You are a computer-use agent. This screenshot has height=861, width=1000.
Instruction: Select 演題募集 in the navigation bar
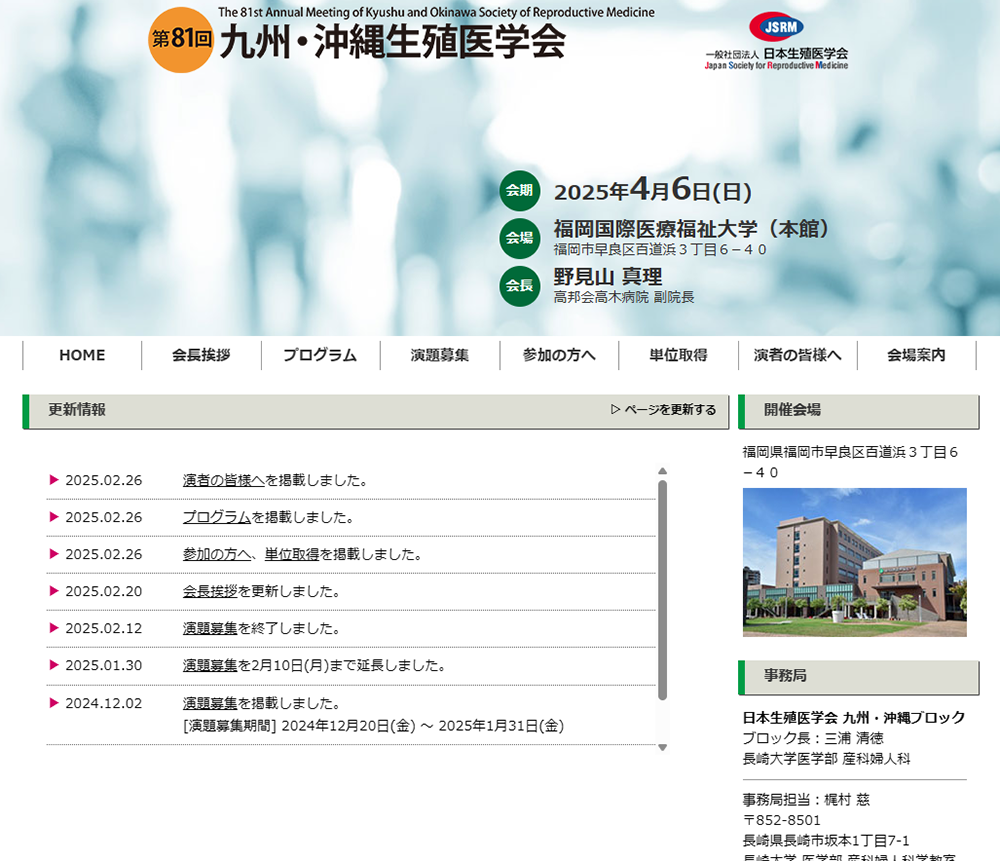[x=439, y=355]
